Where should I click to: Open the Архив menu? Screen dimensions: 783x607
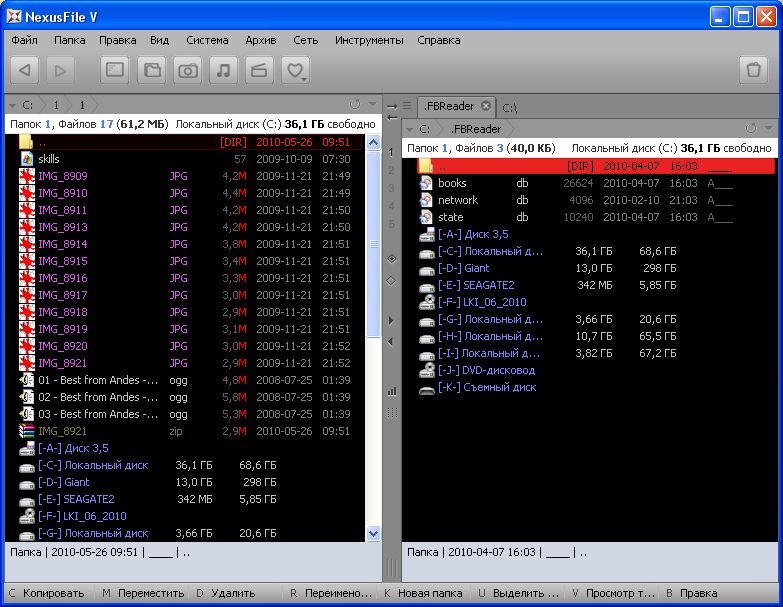(260, 40)
